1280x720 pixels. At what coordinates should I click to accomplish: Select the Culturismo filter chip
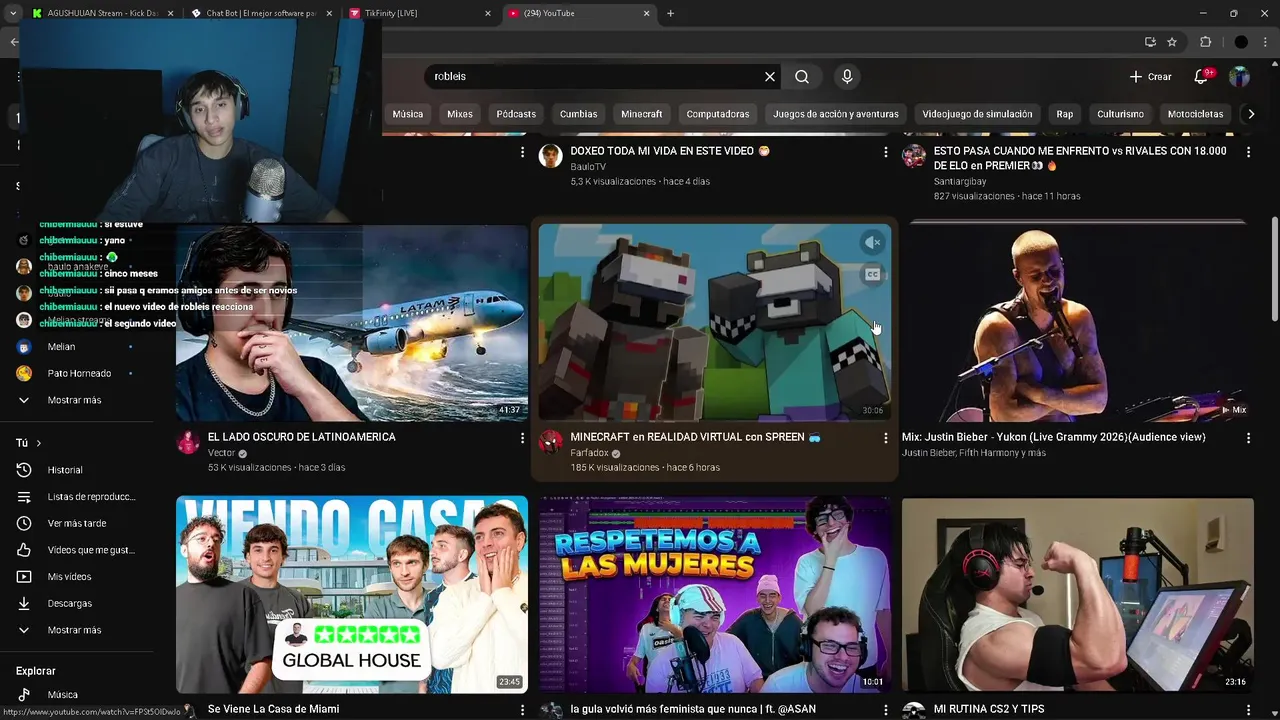(x=1120, y=114)
